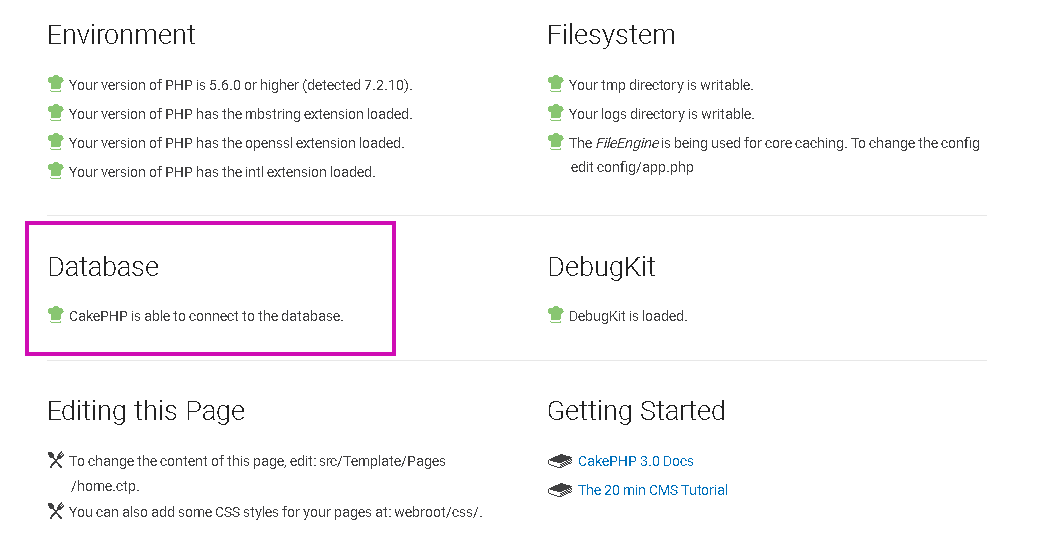Click the green chef hat beside openssl extension line
The width and height of the screenshot is (1040, 551).
coord(56,142)
